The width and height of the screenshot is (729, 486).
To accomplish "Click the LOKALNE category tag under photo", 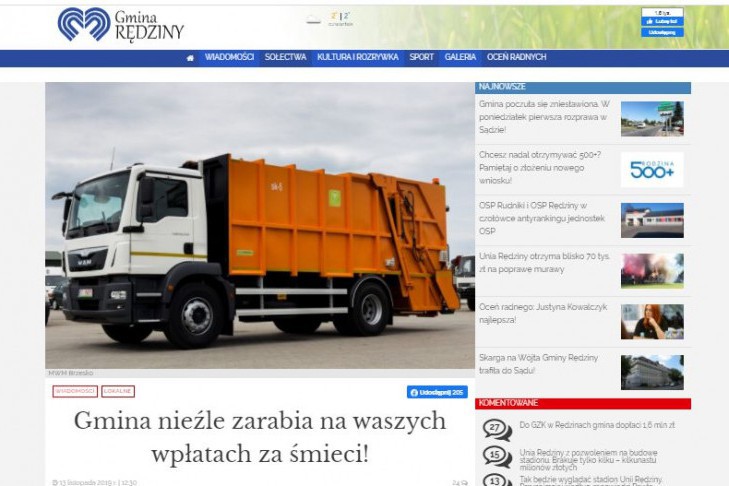I will click(118, 391).
